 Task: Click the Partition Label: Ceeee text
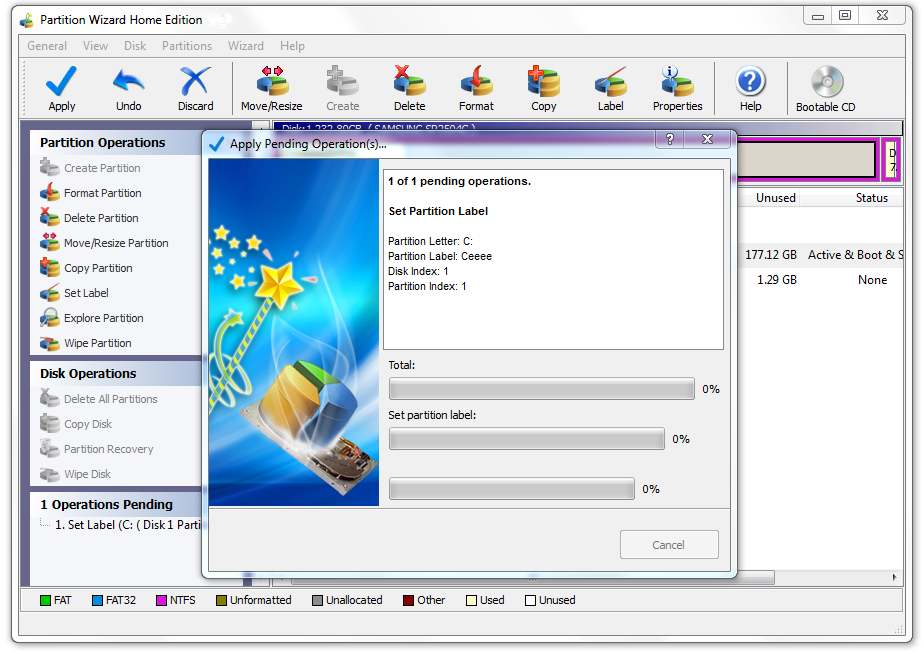(x=440, y=256)
